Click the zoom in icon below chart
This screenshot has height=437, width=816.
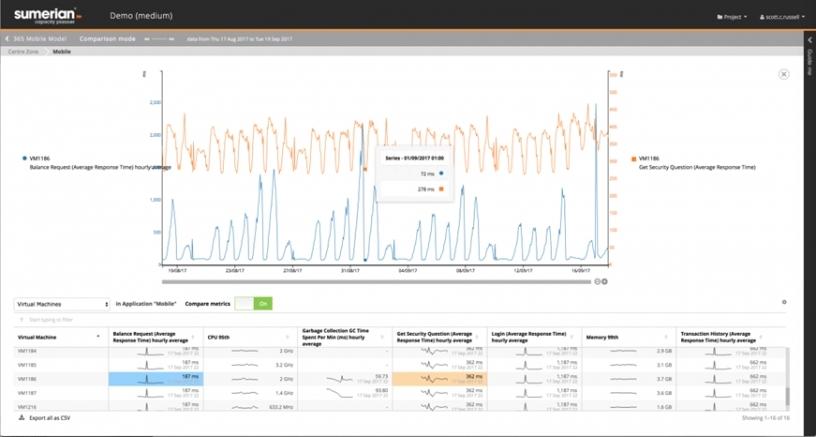[x=605, y=282]
